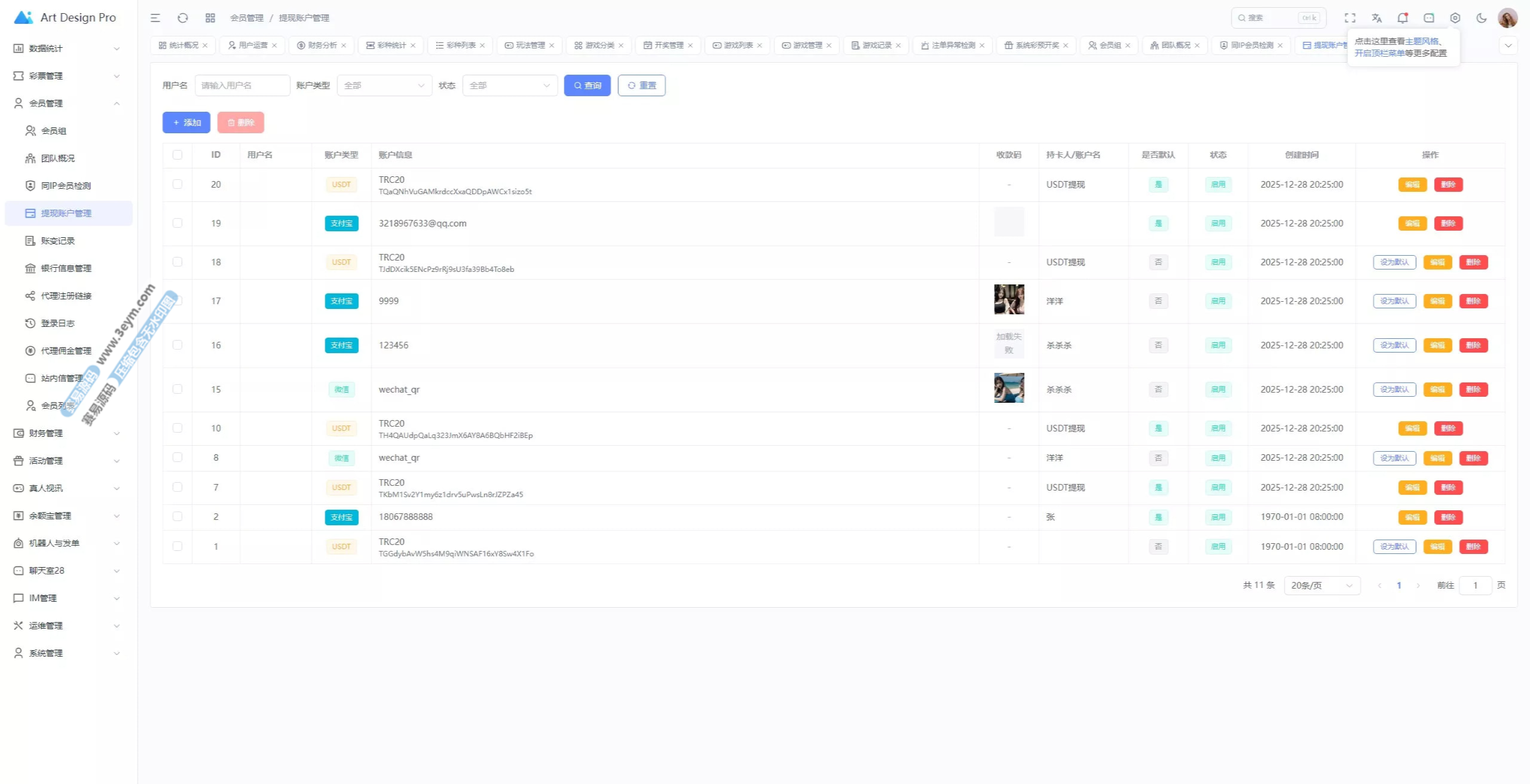Click the blue 添加 button
This screenshot has width=1530, height=784.
click(186, 122)
